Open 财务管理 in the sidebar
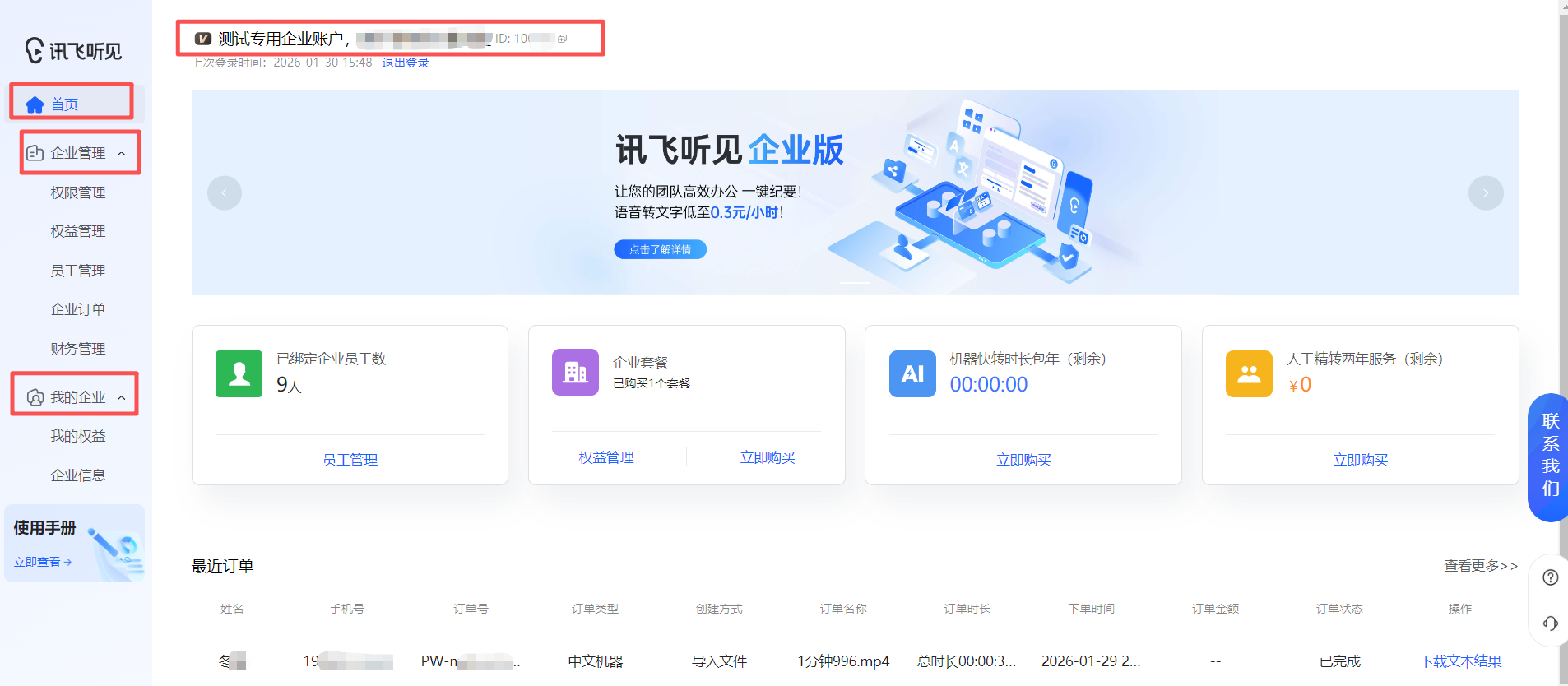1568x686 pixels. point(78,349)
